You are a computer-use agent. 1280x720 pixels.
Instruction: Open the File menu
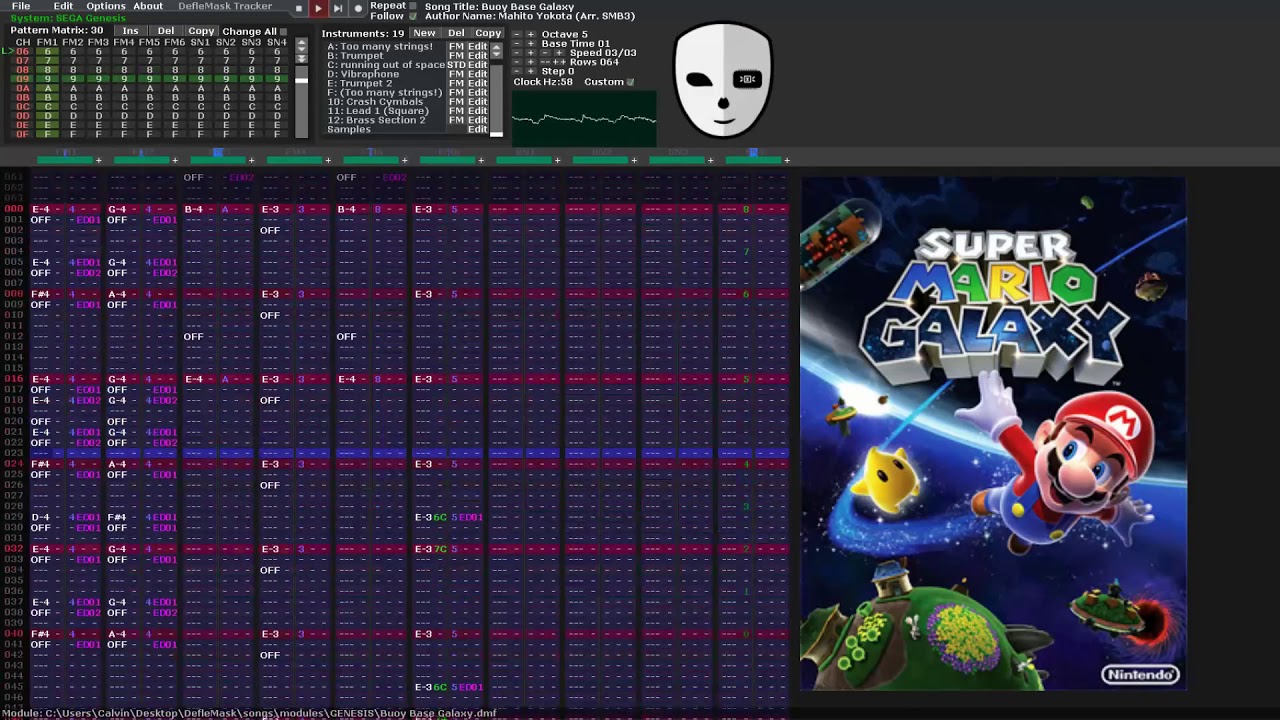(20, 6)
